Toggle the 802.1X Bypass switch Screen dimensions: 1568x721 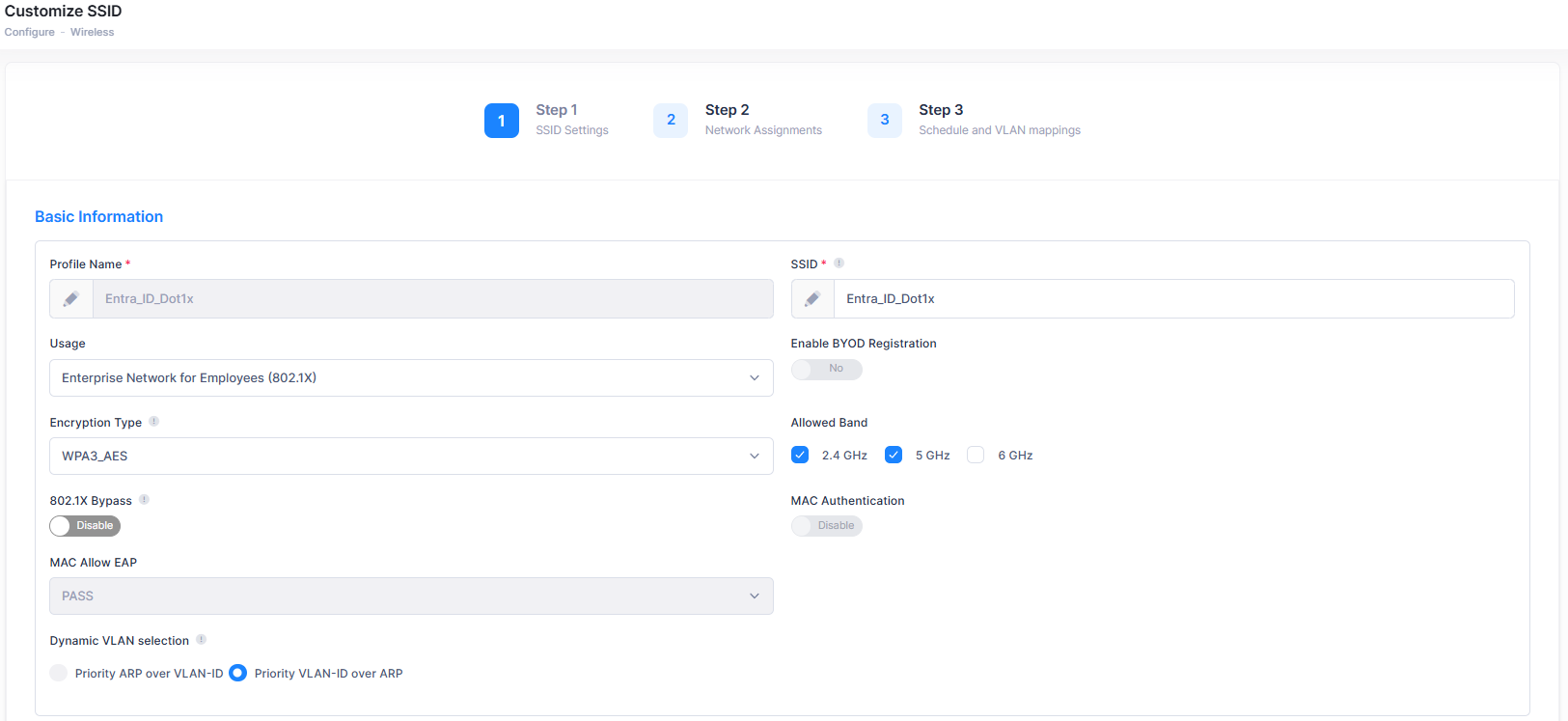[85, 526]
